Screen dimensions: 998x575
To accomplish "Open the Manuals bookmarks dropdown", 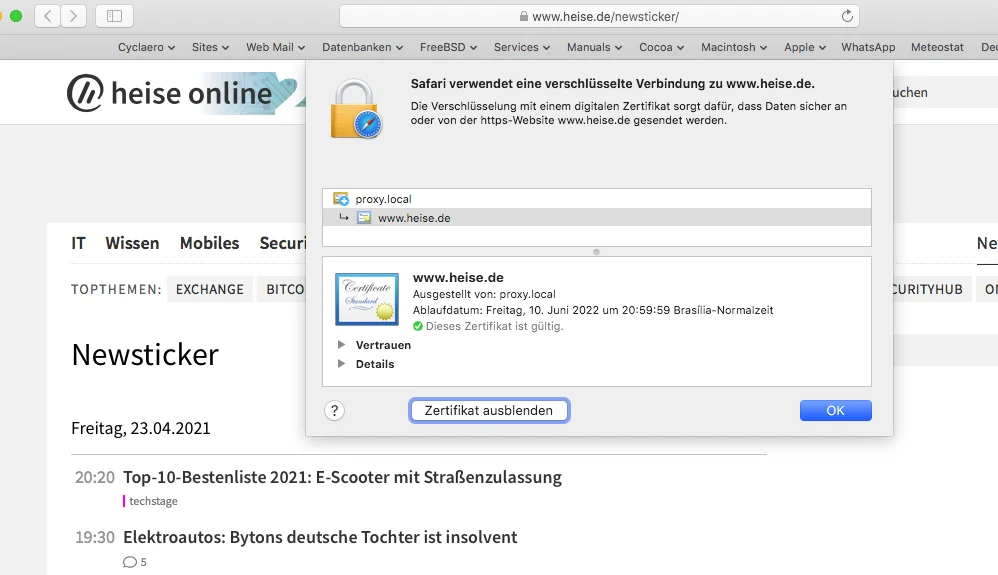I will tap(594, 47).
